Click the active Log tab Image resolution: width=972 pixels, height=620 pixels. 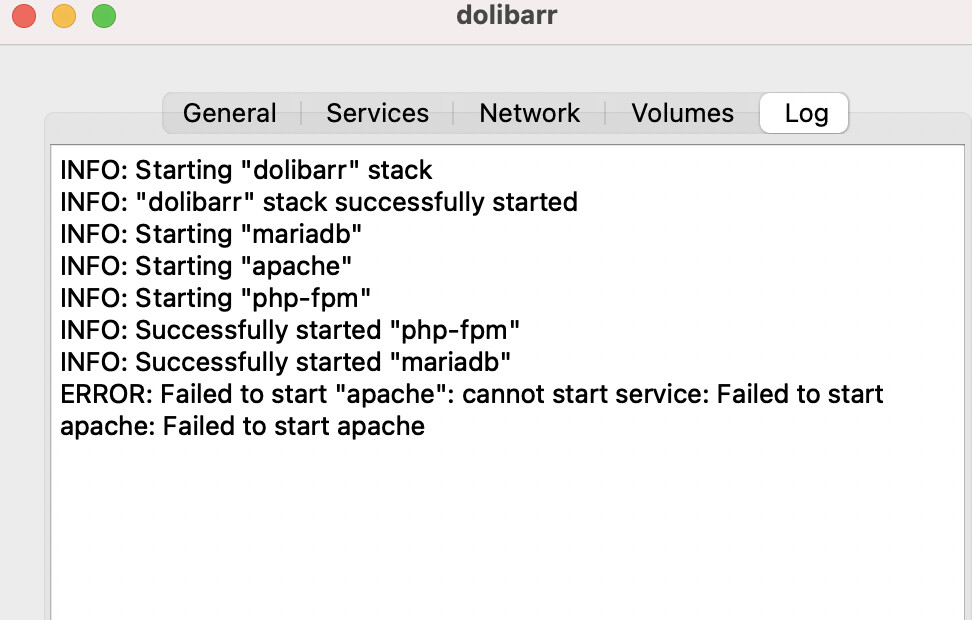click(x=804, y=113)
